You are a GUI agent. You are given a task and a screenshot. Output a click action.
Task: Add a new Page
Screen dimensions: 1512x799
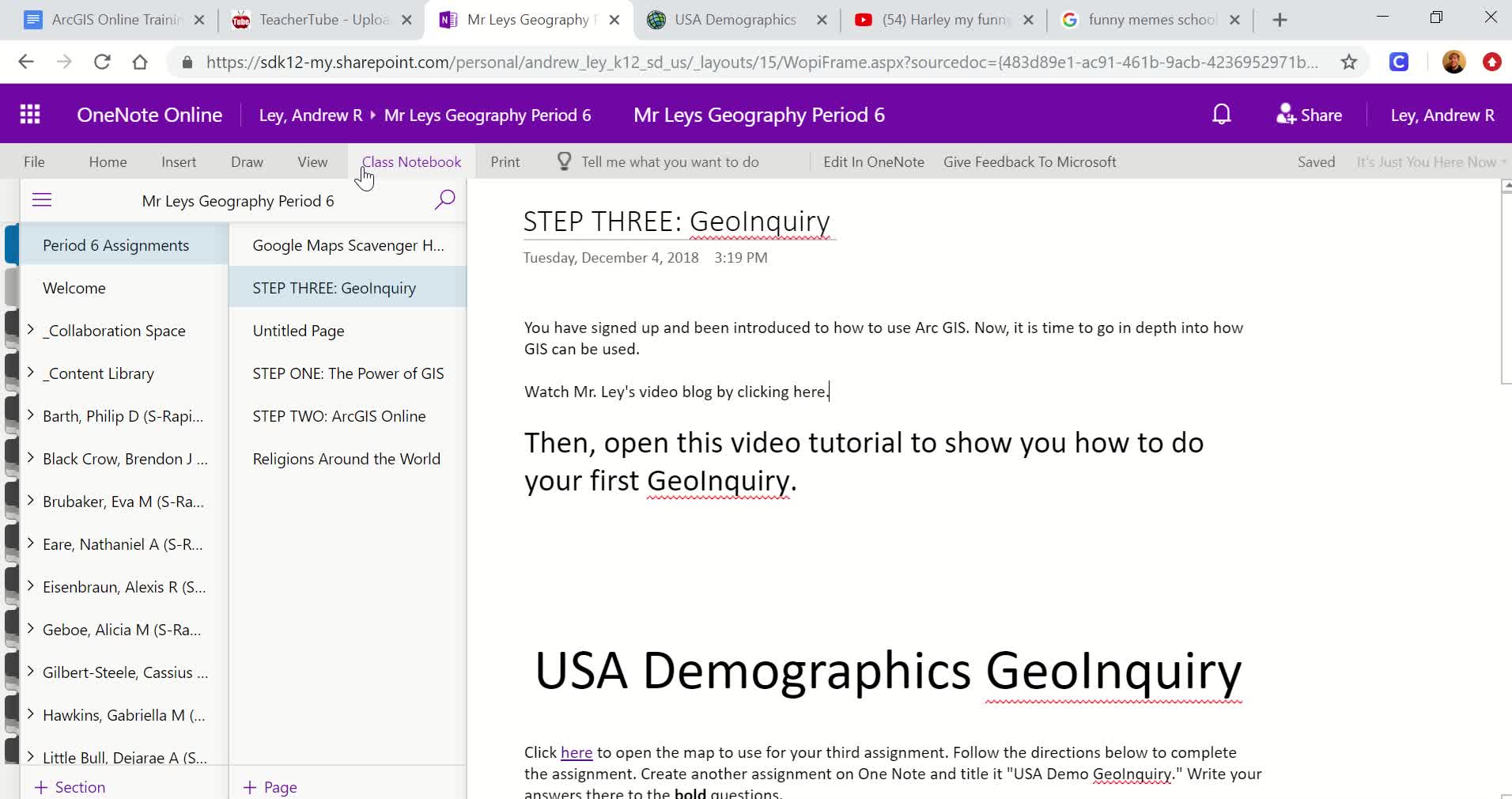270,787
